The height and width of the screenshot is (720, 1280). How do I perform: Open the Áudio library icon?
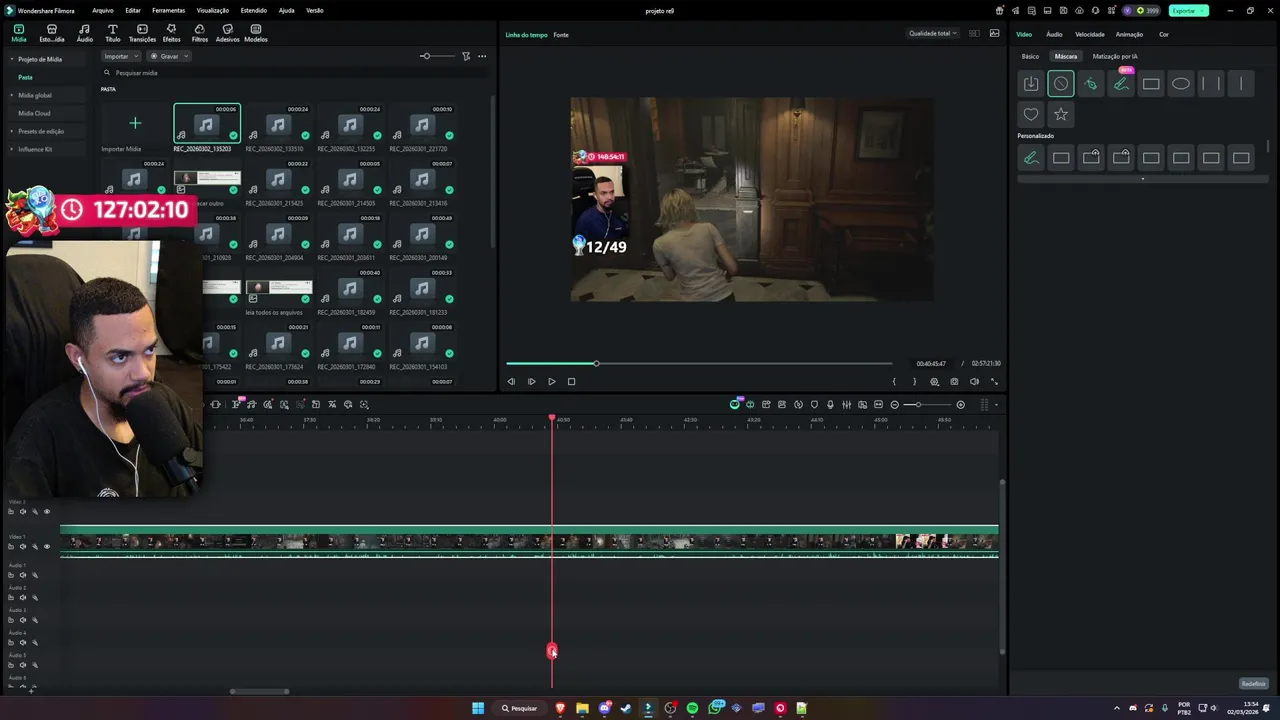pyautogui.click(x=84, y=33)
